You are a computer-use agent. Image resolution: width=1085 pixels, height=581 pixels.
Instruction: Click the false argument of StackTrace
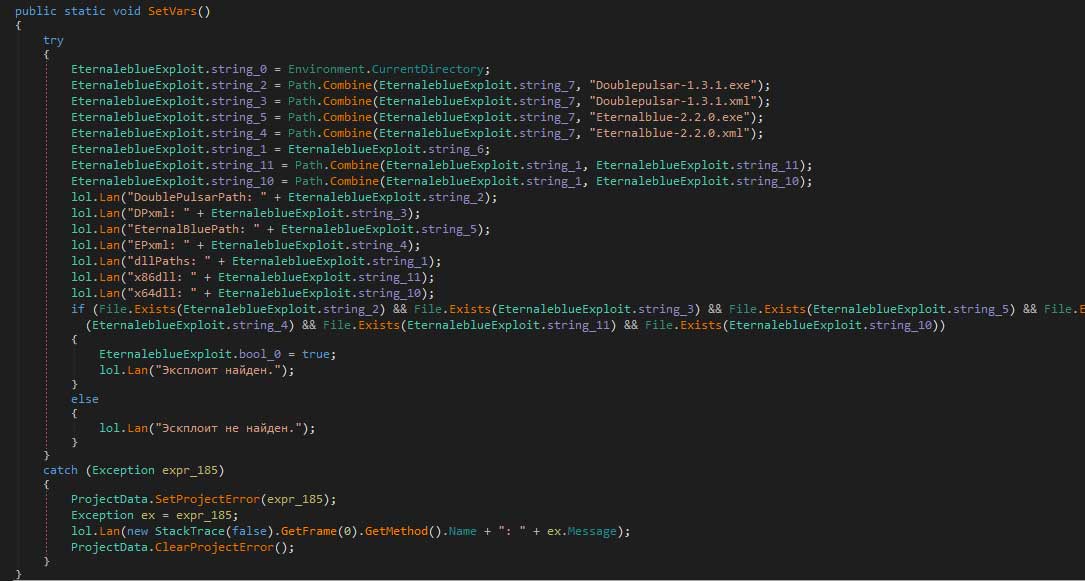[x=248, y=531]
